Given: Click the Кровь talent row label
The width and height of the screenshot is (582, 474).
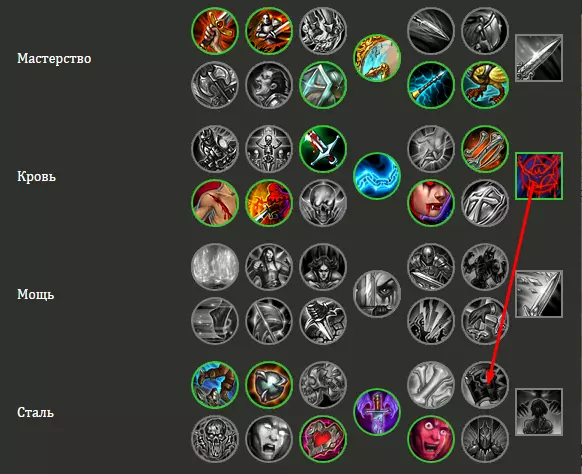Looking at the screenshot, I should coord(36,176).
